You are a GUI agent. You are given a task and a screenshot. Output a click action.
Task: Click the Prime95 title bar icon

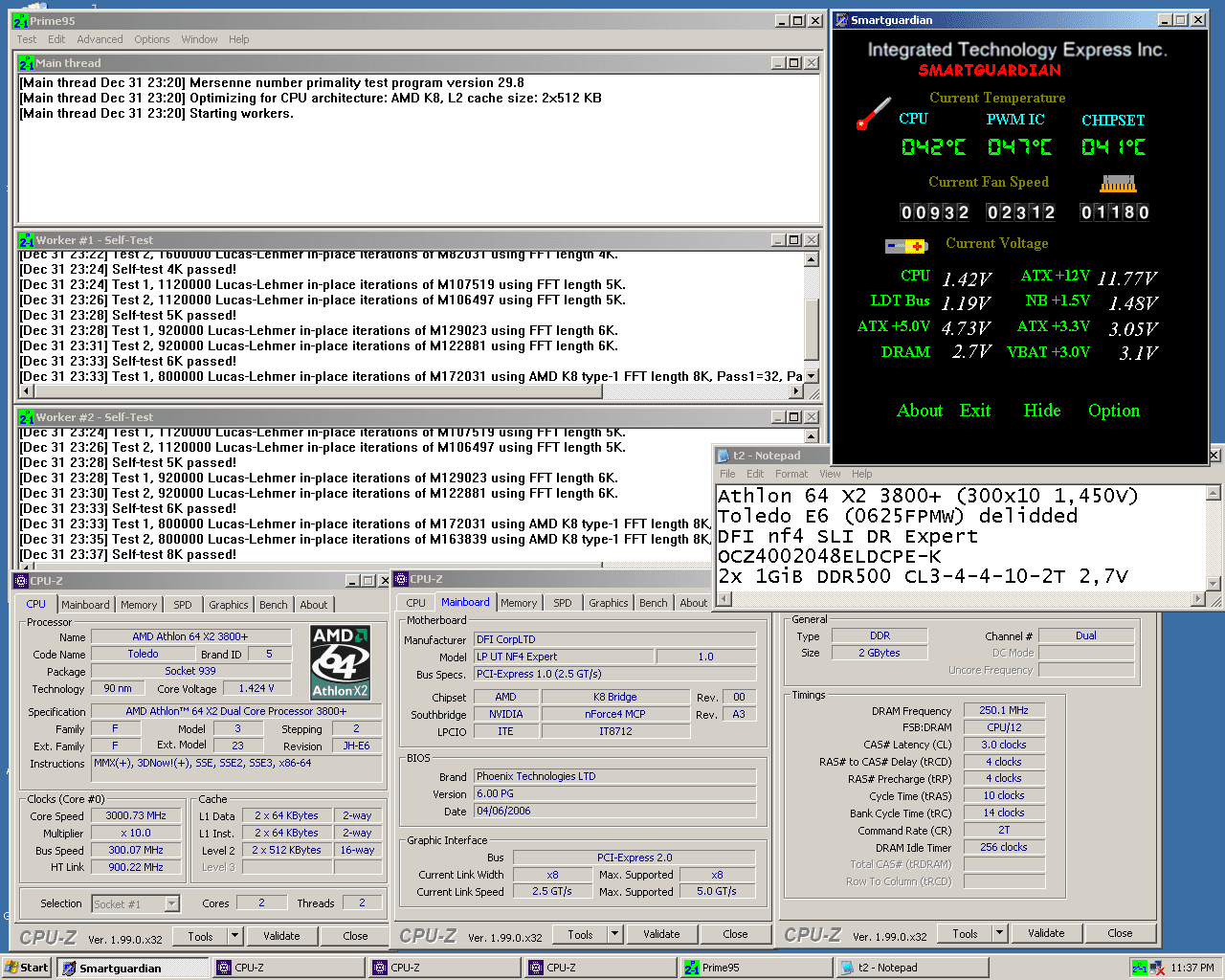point(20,20)
